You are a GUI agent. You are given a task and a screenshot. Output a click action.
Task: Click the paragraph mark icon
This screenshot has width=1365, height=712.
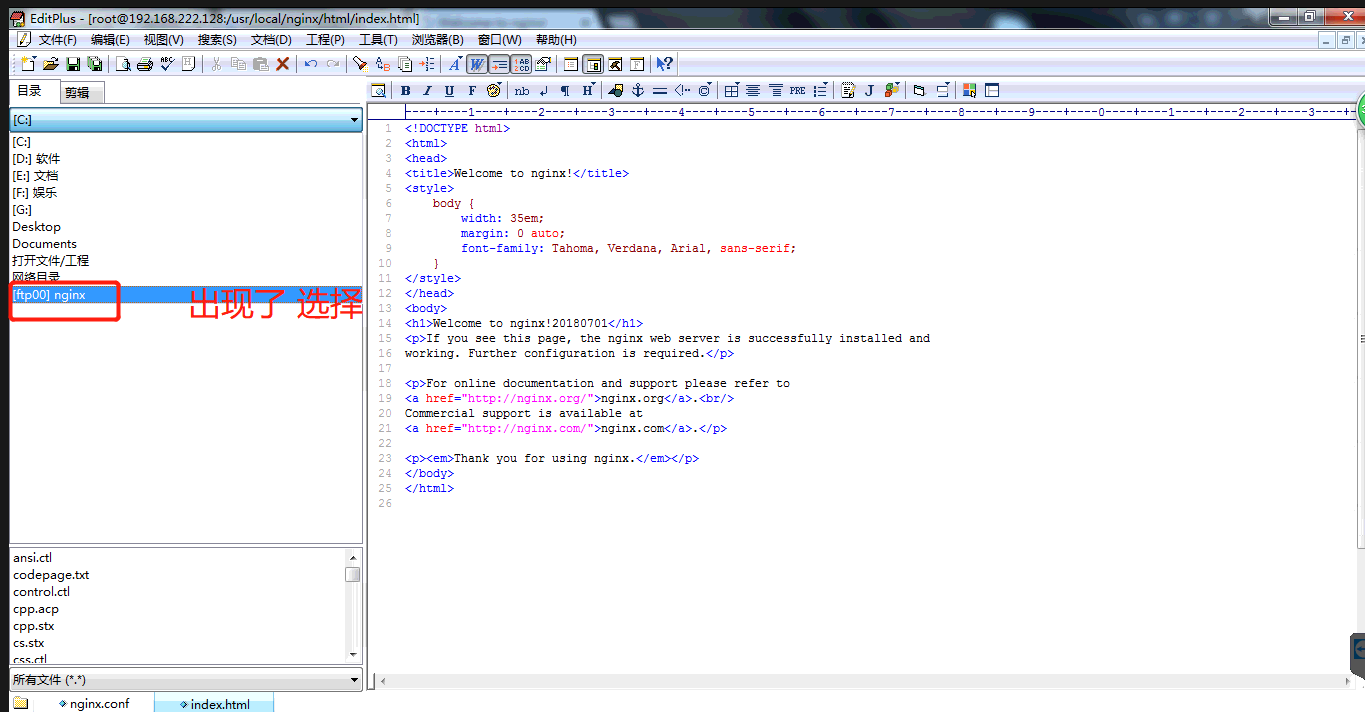click(565, 90)
